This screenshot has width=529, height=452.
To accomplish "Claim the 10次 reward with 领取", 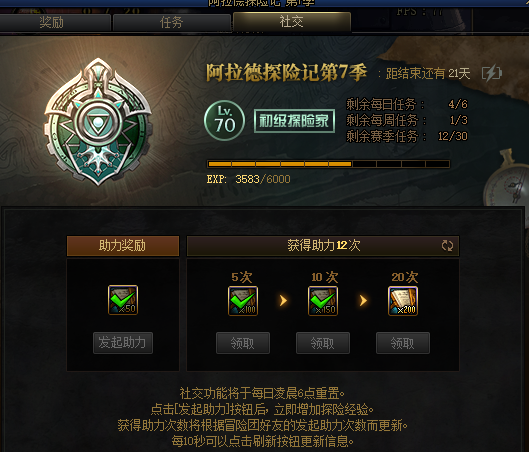I will (x=323, y=343).
